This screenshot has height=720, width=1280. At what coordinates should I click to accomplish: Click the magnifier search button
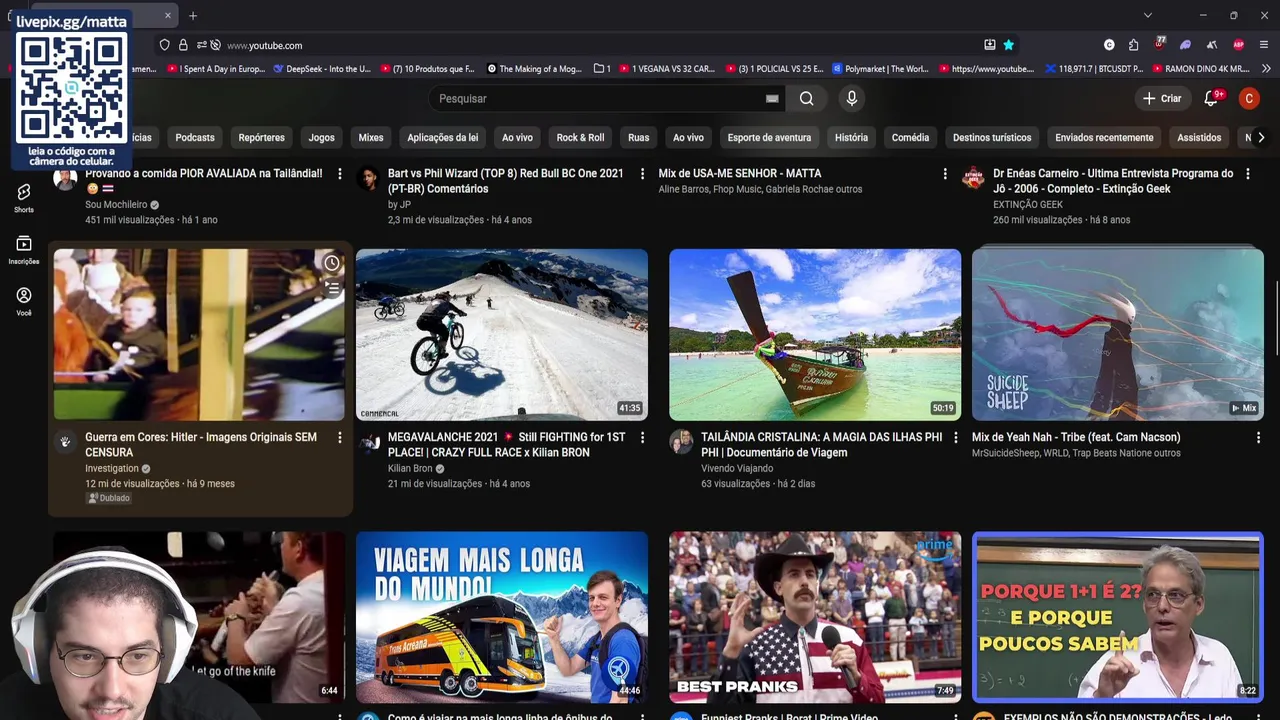pyautogui.click(x=806, y=98)
